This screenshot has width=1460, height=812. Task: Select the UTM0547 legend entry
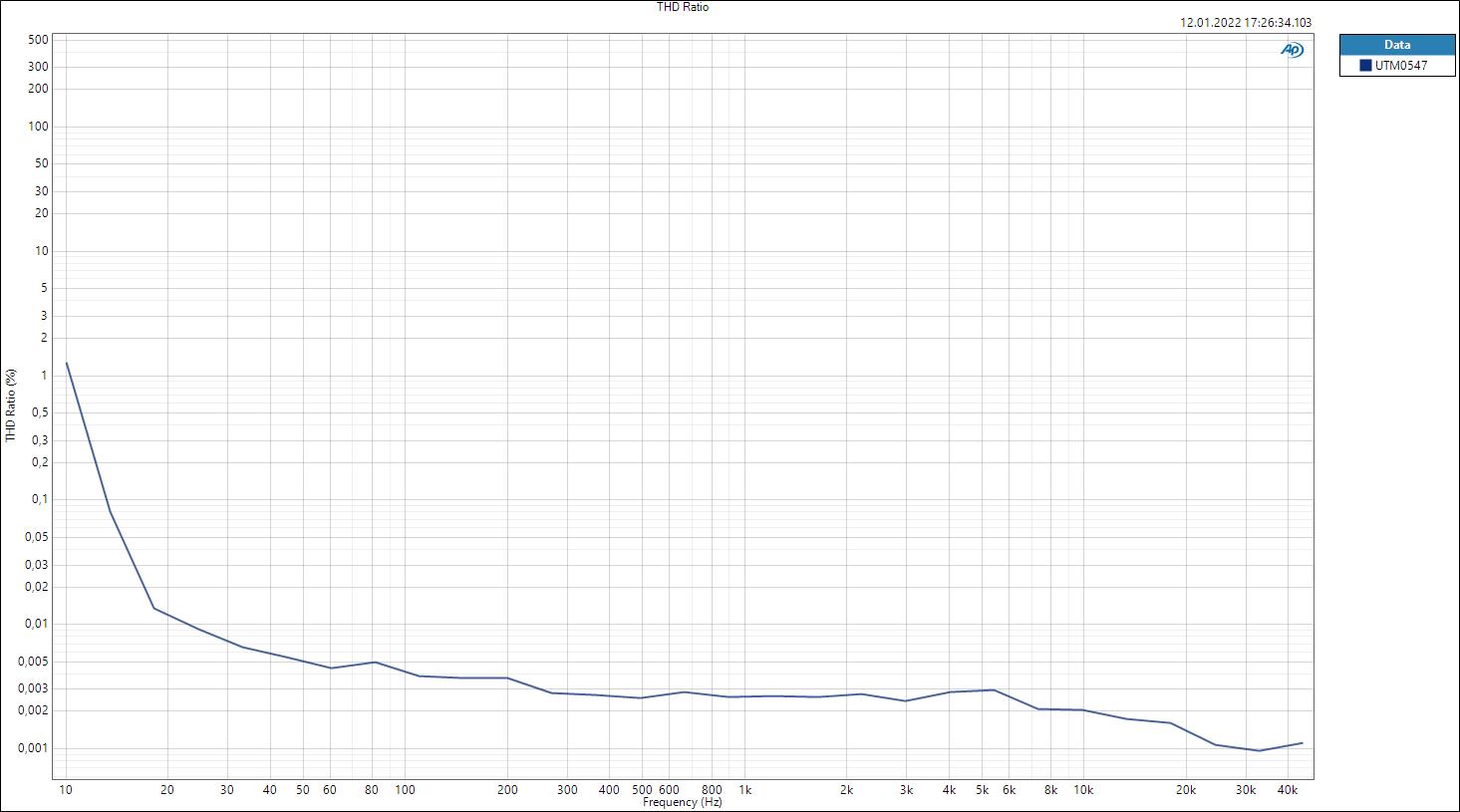1393,66
